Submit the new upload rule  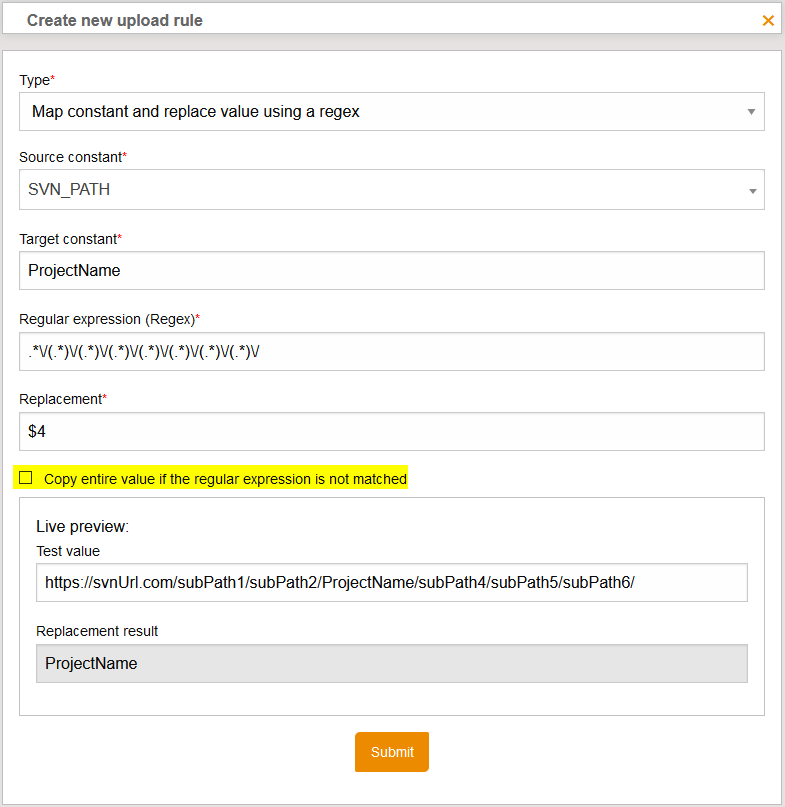coord(391,752)
